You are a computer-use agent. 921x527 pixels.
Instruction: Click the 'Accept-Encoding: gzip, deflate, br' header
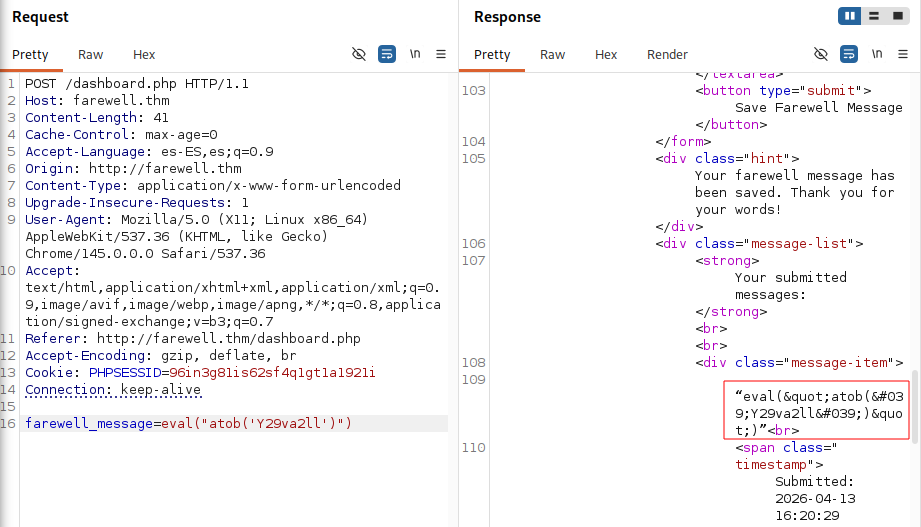point(161,356)
